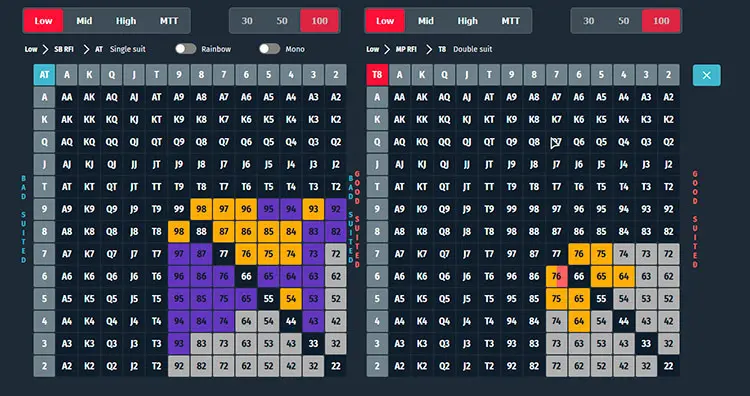Click the orange 98 cell in left grid's 9 row
This screenshot has height=396, width=750.
(201, 209)
